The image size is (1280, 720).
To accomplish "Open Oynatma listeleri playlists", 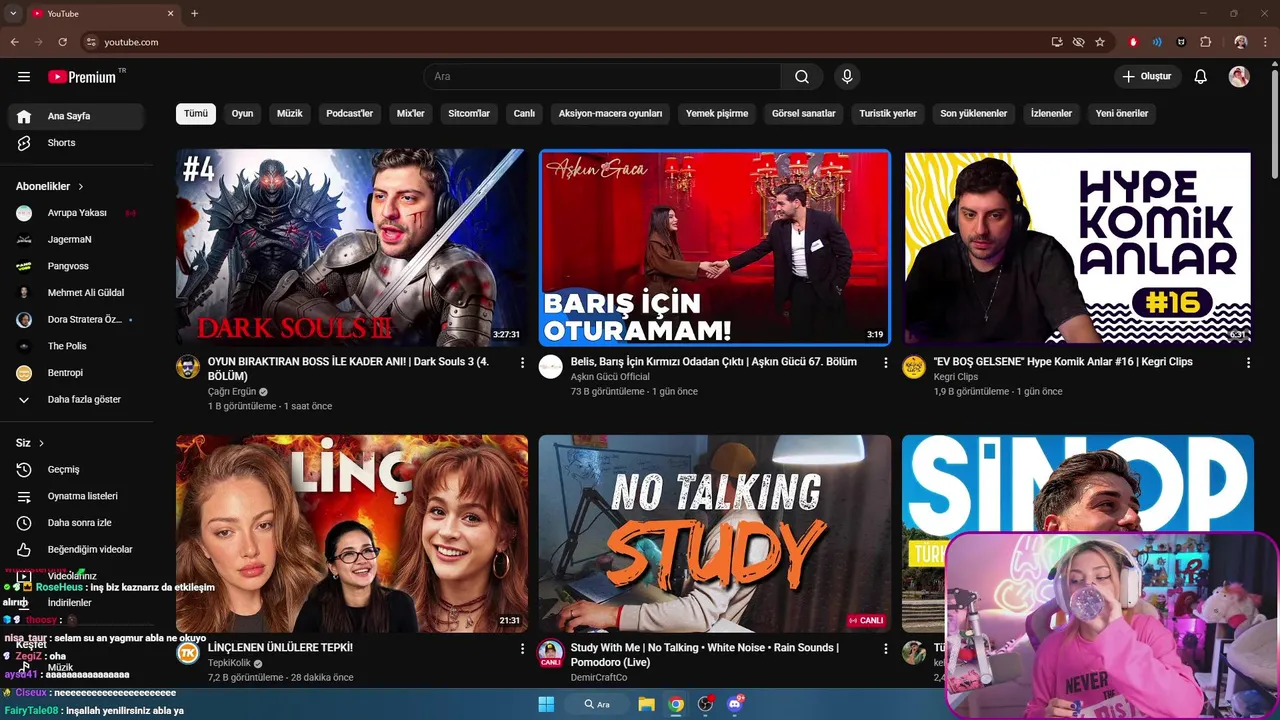I will pos(76,496).
